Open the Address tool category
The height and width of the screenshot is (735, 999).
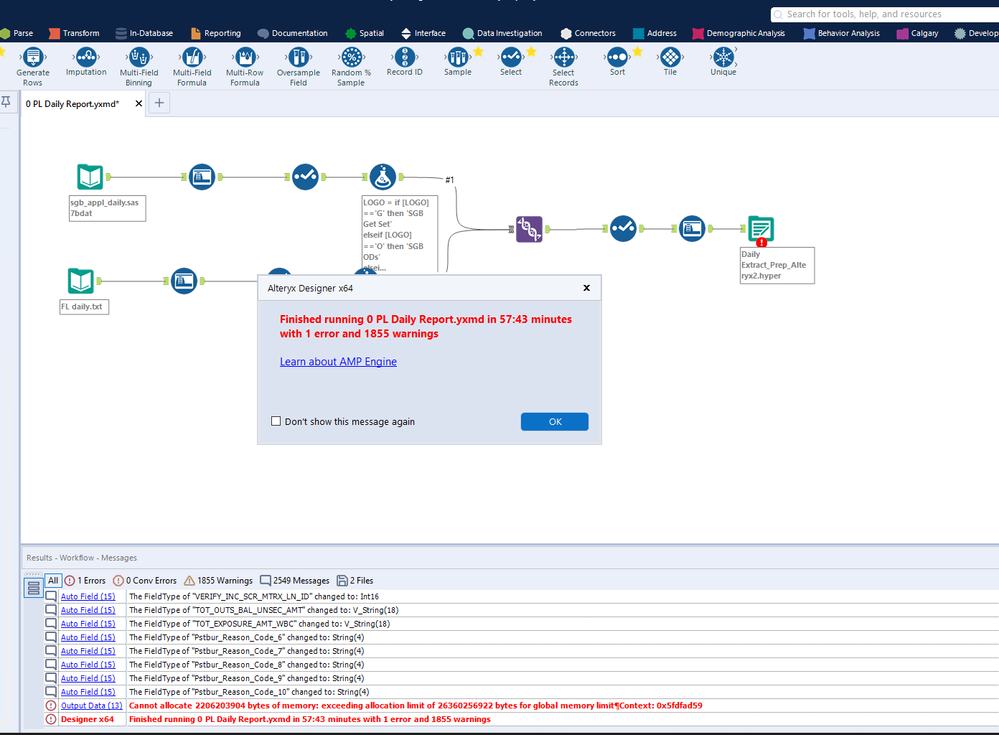tap(655, 33)
